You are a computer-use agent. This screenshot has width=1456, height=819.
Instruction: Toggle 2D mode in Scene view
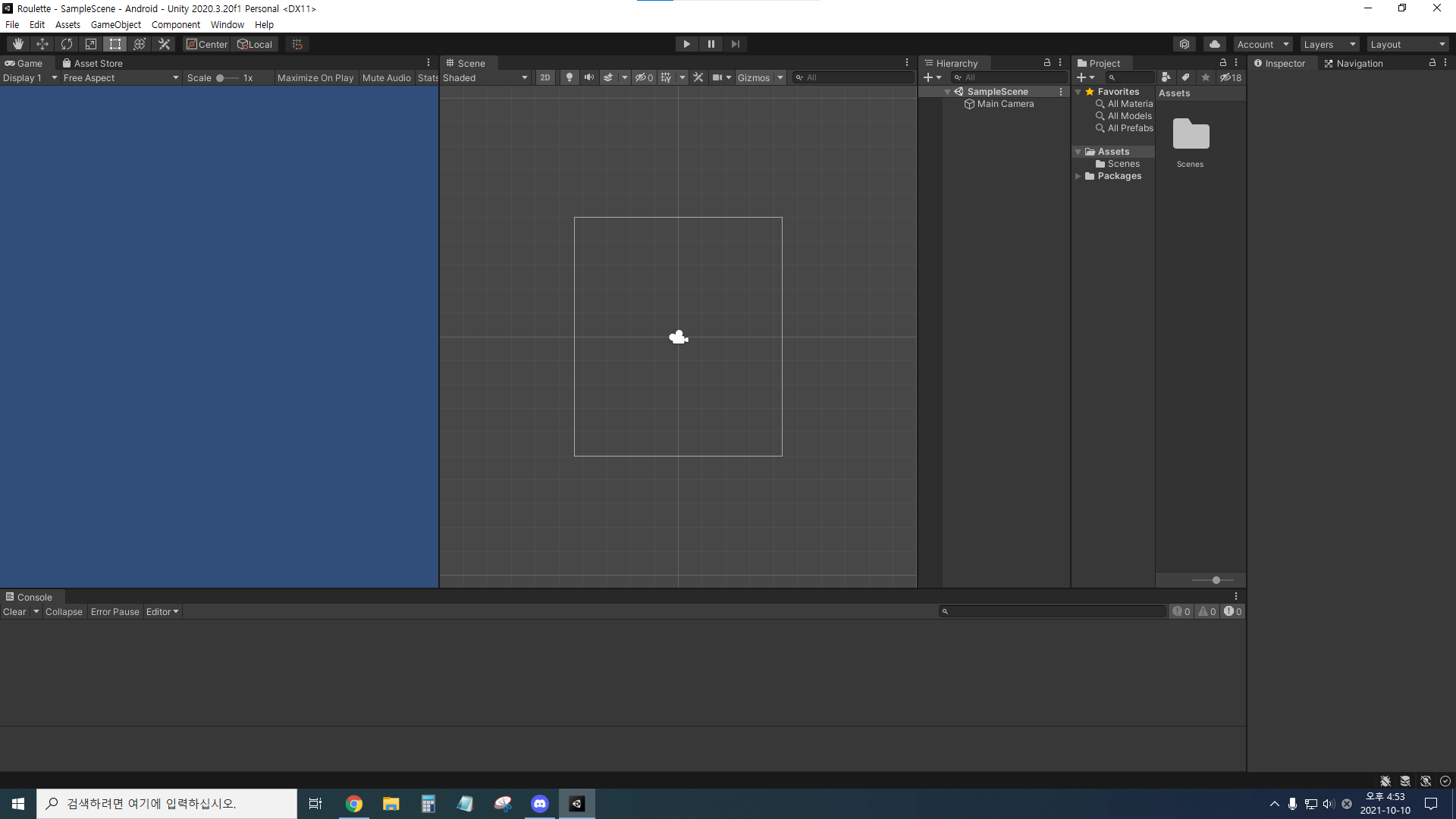(544, 77)
